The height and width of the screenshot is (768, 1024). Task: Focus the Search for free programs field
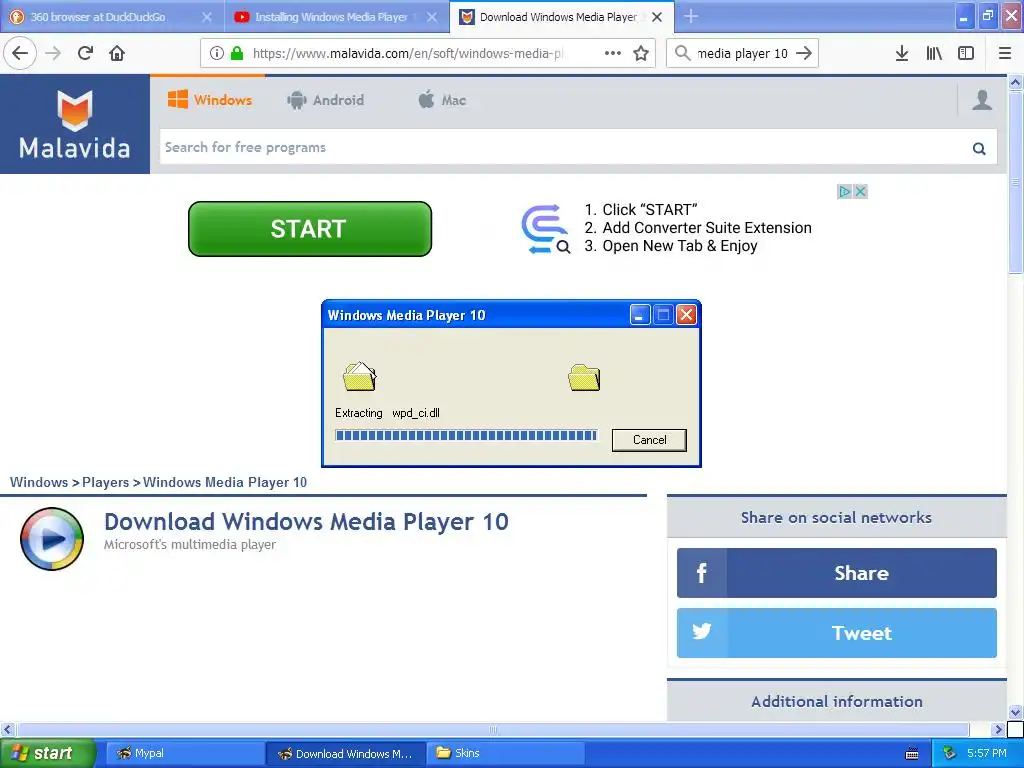(565, 147)
